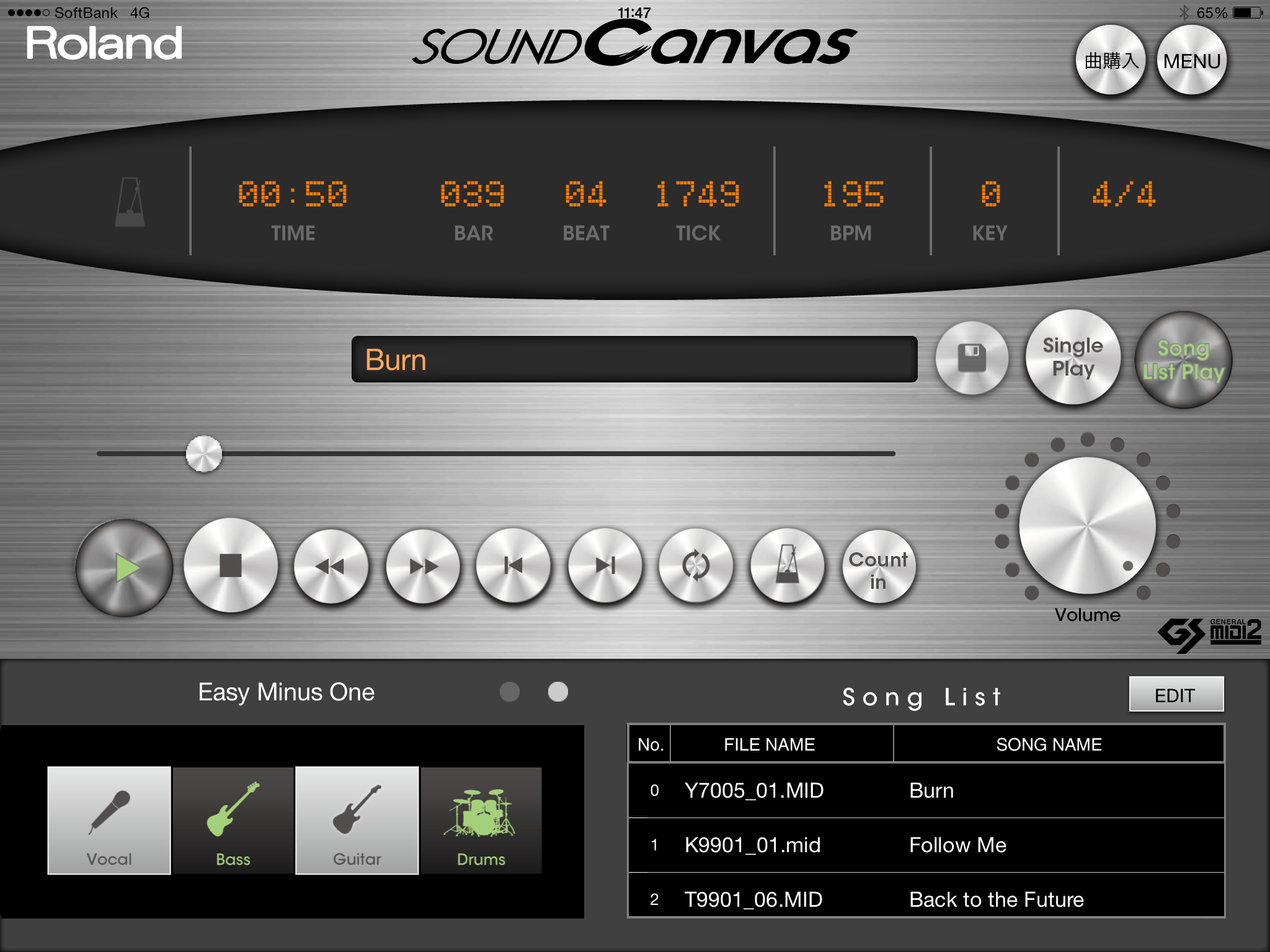Toggle the Bass part minus-one
This screenshot has width=1270, height=952.
233,820
